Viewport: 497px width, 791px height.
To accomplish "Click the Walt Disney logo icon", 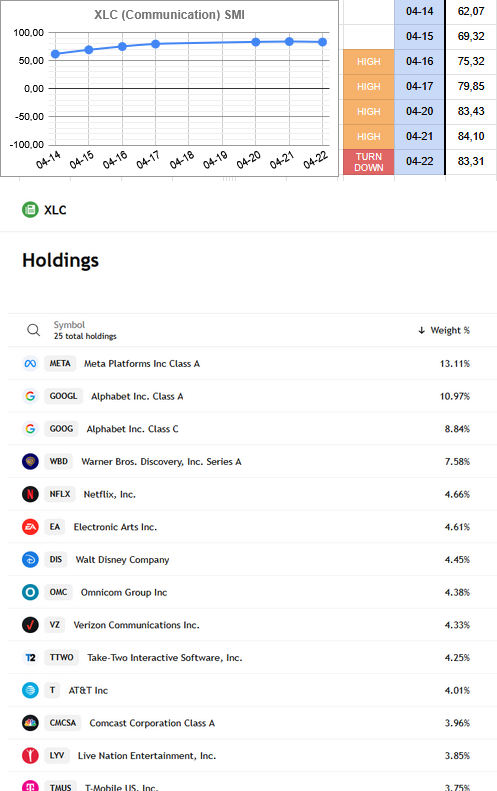I will [30, 559].
